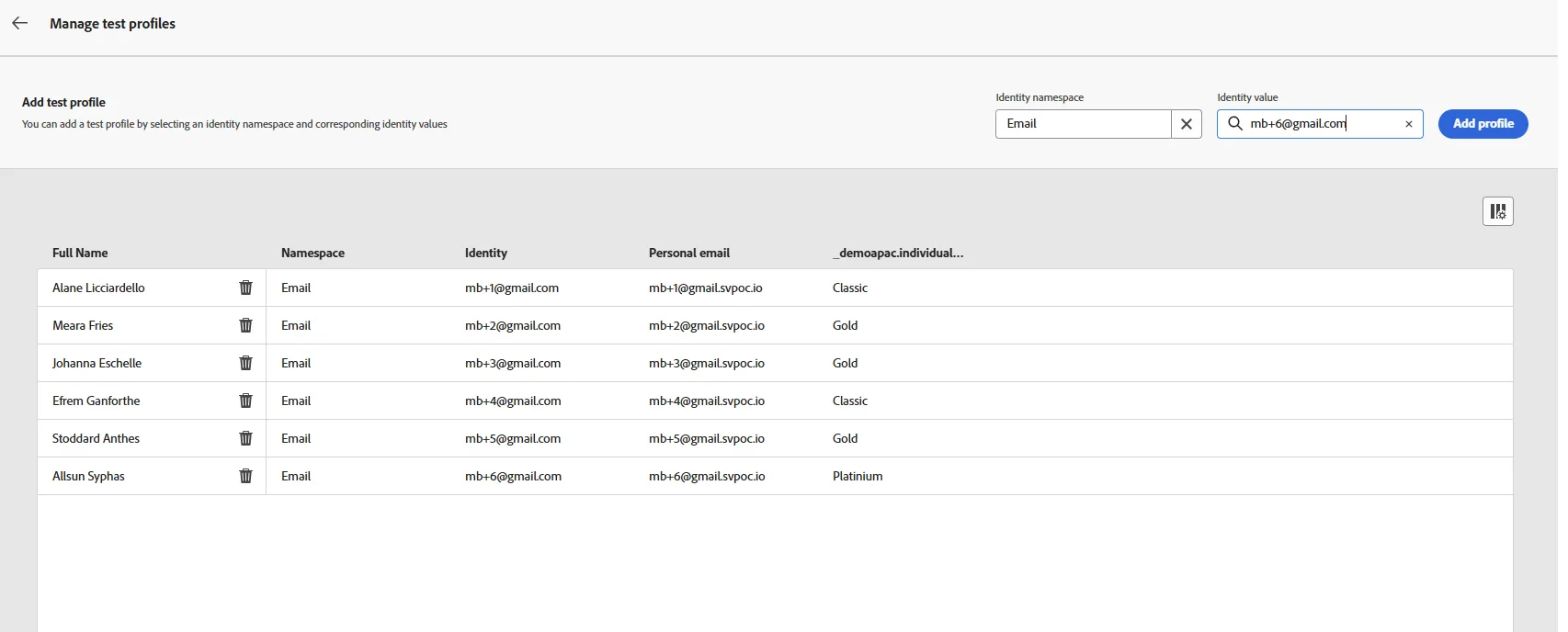Select the Stoddard Anthes name cell

[x=96, y=438]
